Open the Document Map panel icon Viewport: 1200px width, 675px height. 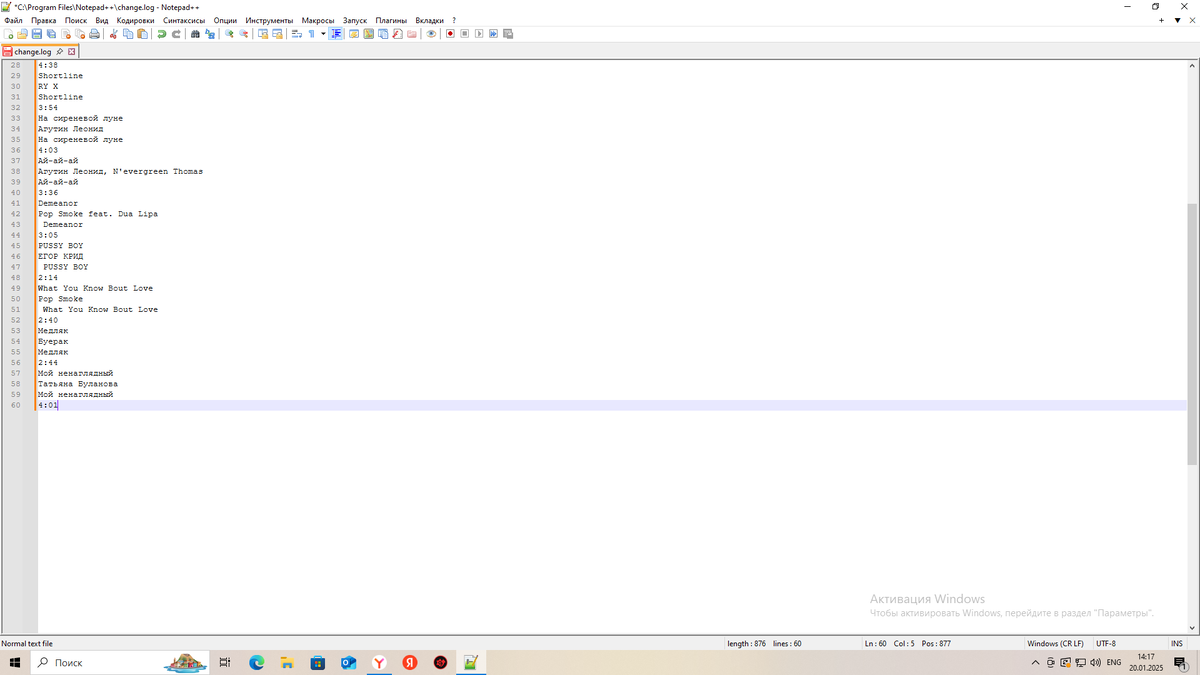[369, 34]
